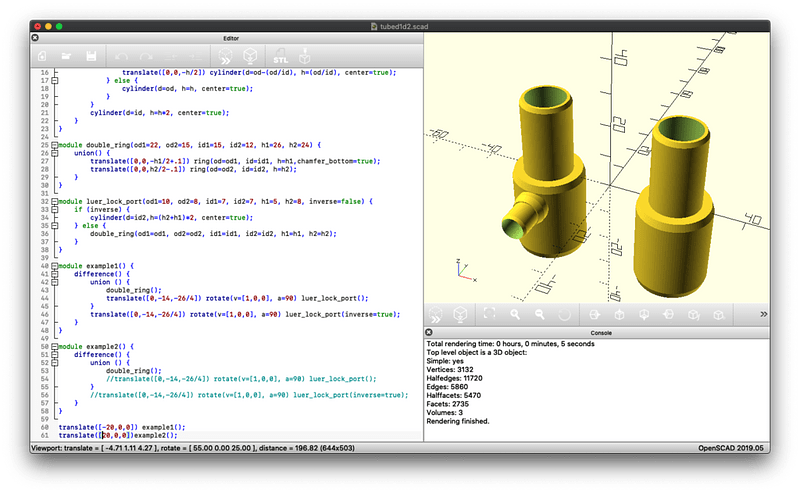Switch to the Left view cube icon
800x493 pixels.
(x=668, y=314)
